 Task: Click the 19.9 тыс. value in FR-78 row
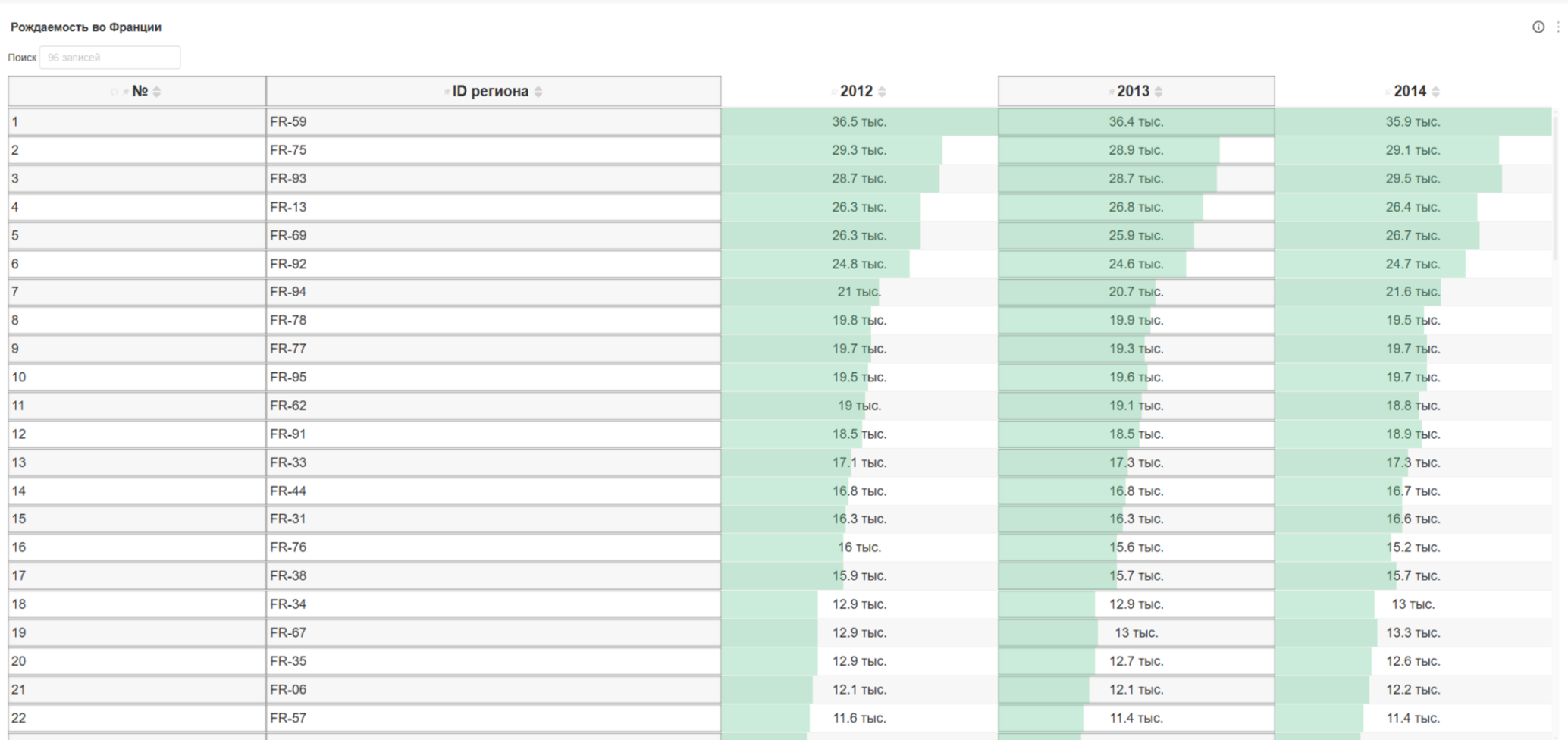[1136, 320]
